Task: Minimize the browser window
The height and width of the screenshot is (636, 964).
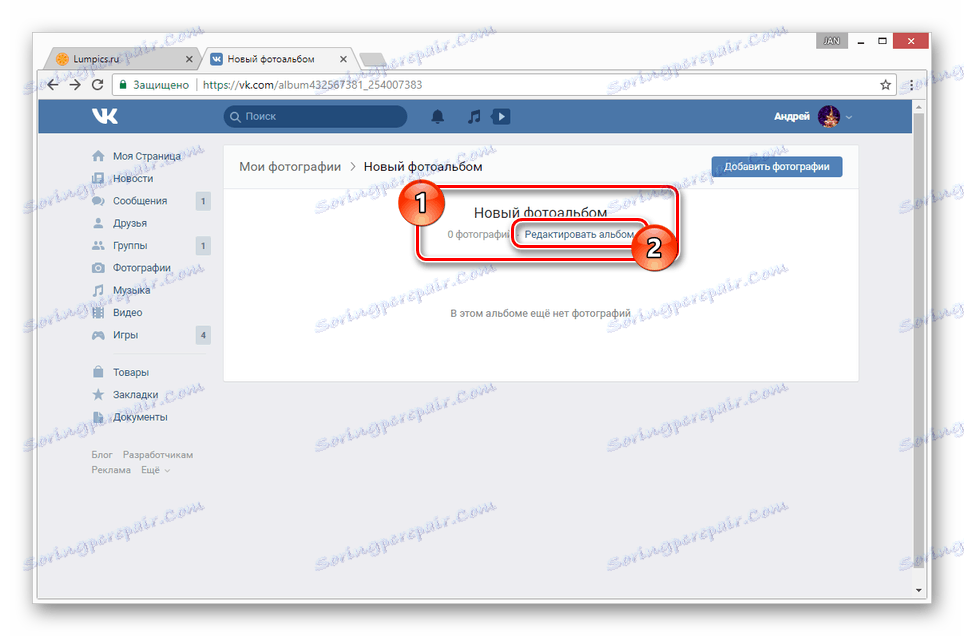Action: 861,41
